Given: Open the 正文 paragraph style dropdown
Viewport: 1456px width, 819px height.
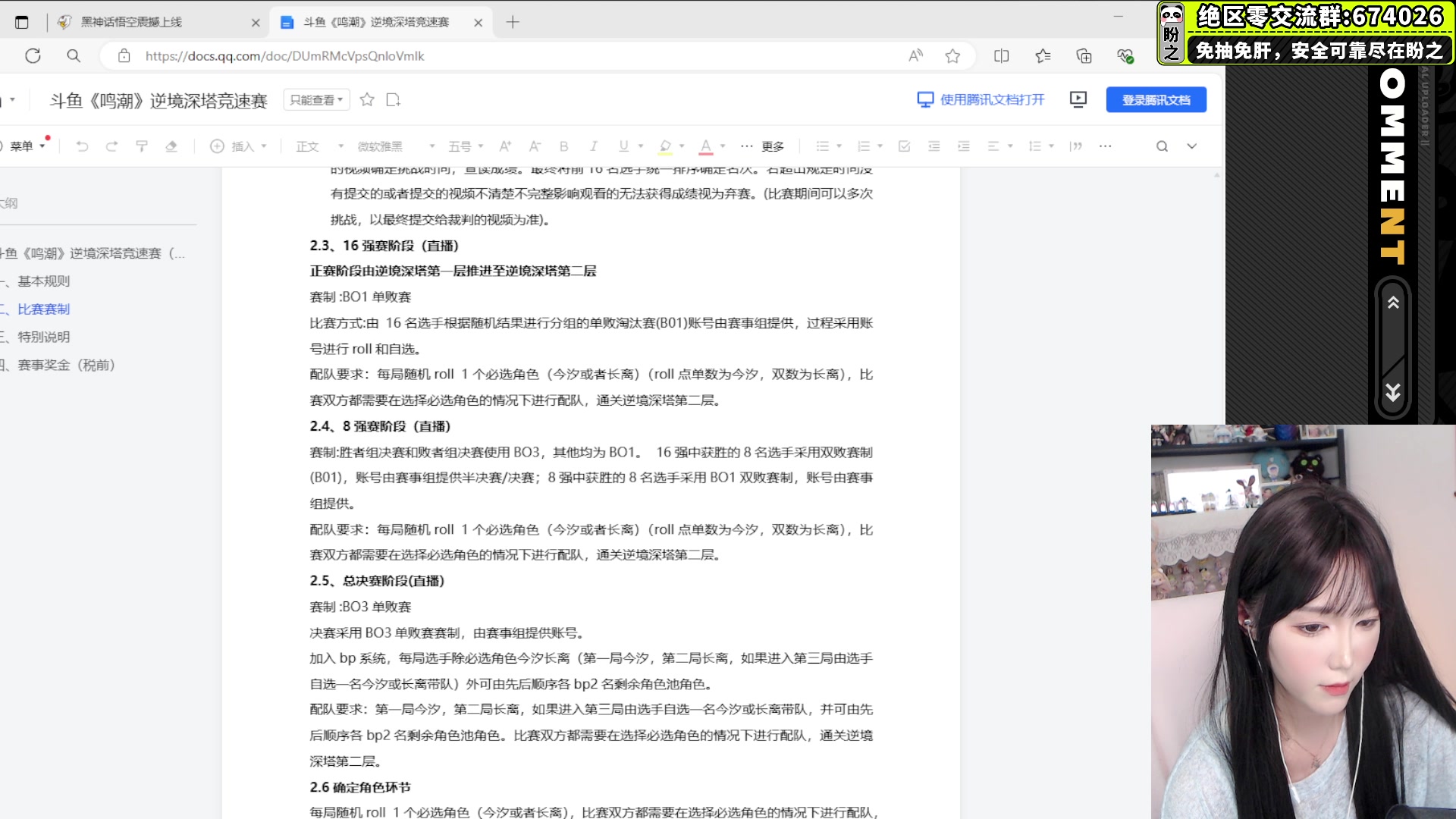Looking at the screenshot, I should [320, 146].
